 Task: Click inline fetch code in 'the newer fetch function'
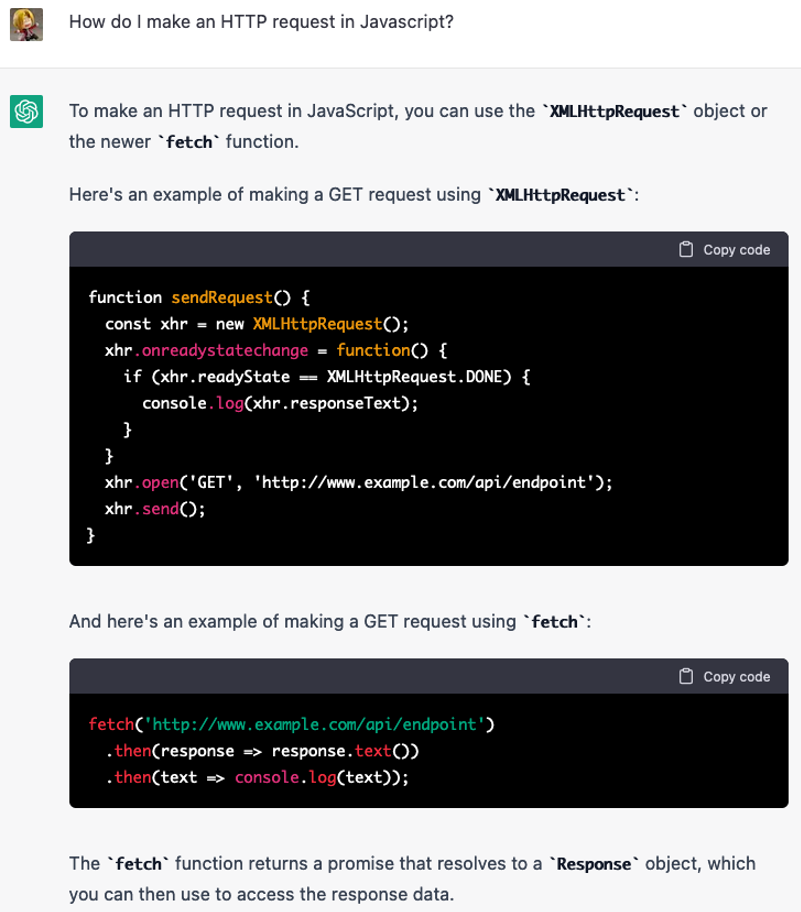point(186,142)
